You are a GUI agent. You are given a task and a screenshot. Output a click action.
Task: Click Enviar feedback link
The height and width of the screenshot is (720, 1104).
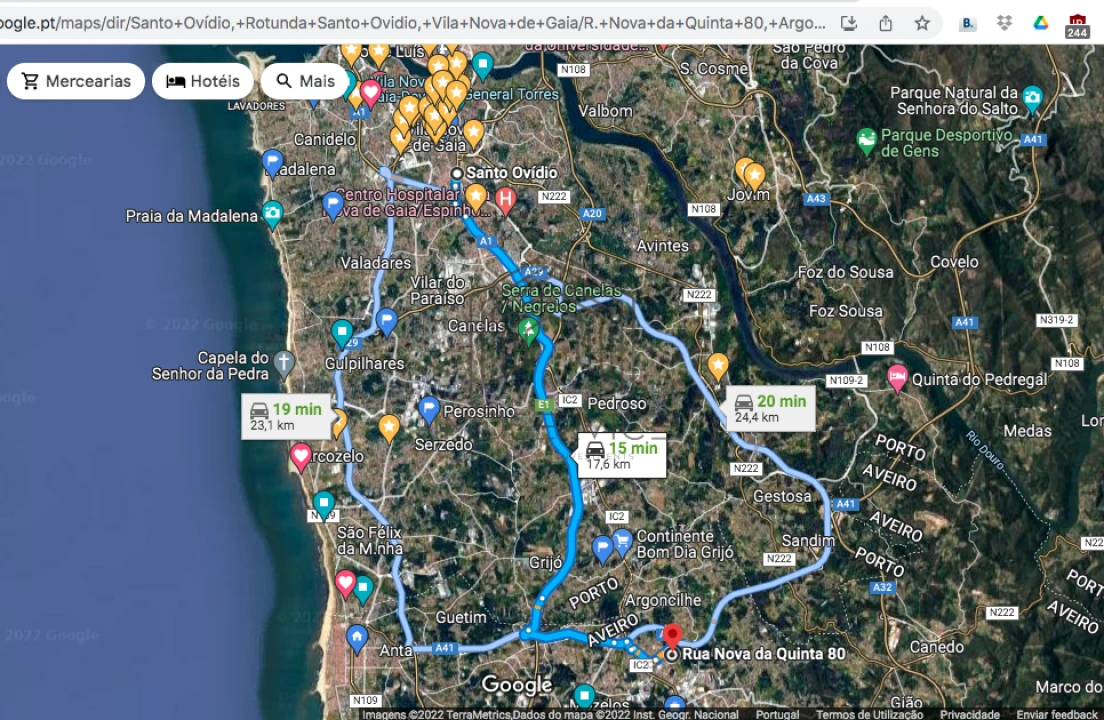(1057, 714)
